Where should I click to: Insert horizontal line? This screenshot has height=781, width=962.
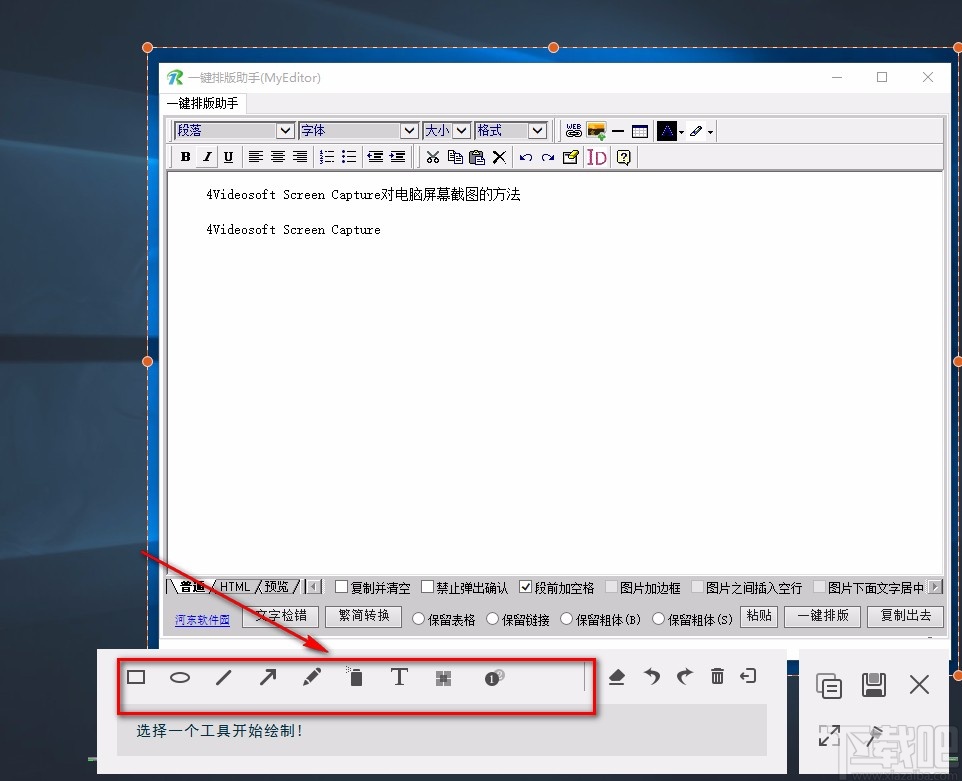(618, 131)
